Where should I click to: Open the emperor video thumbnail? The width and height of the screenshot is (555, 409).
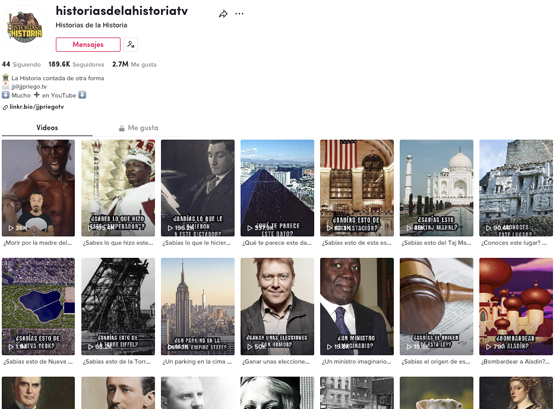118,188
